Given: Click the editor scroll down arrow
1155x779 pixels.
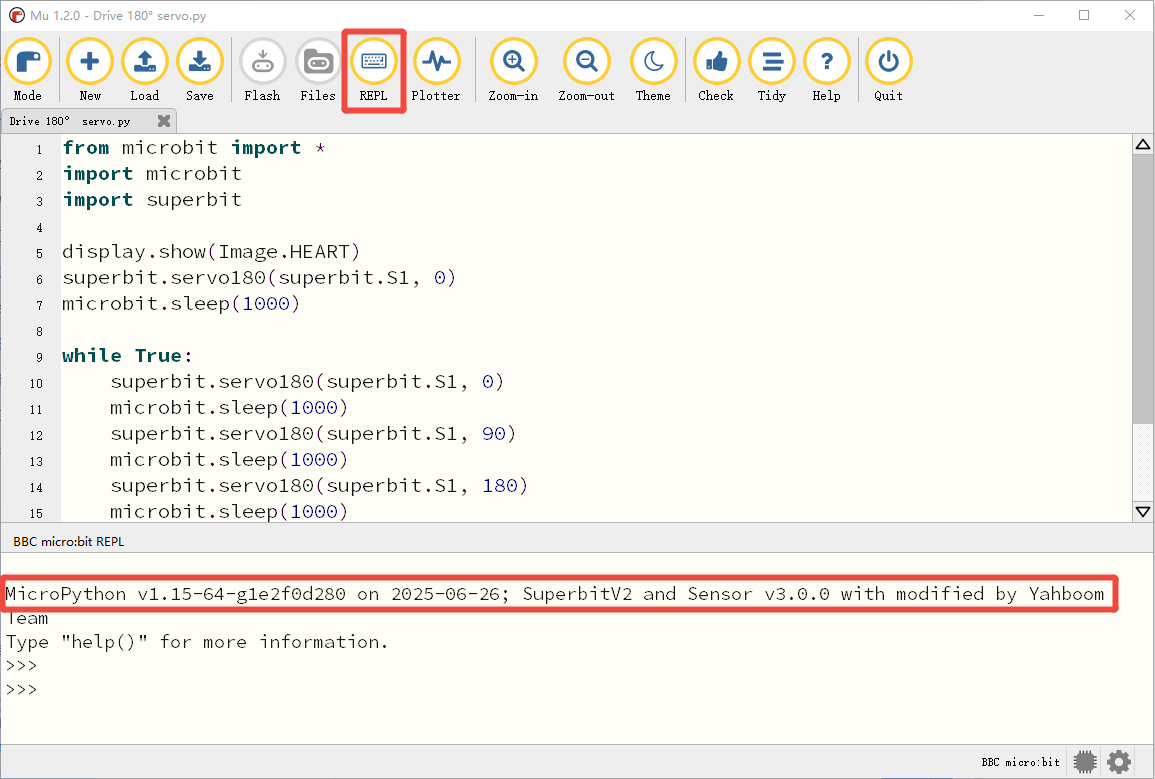Looking at the screenshot, I should tap(1142, 511).
